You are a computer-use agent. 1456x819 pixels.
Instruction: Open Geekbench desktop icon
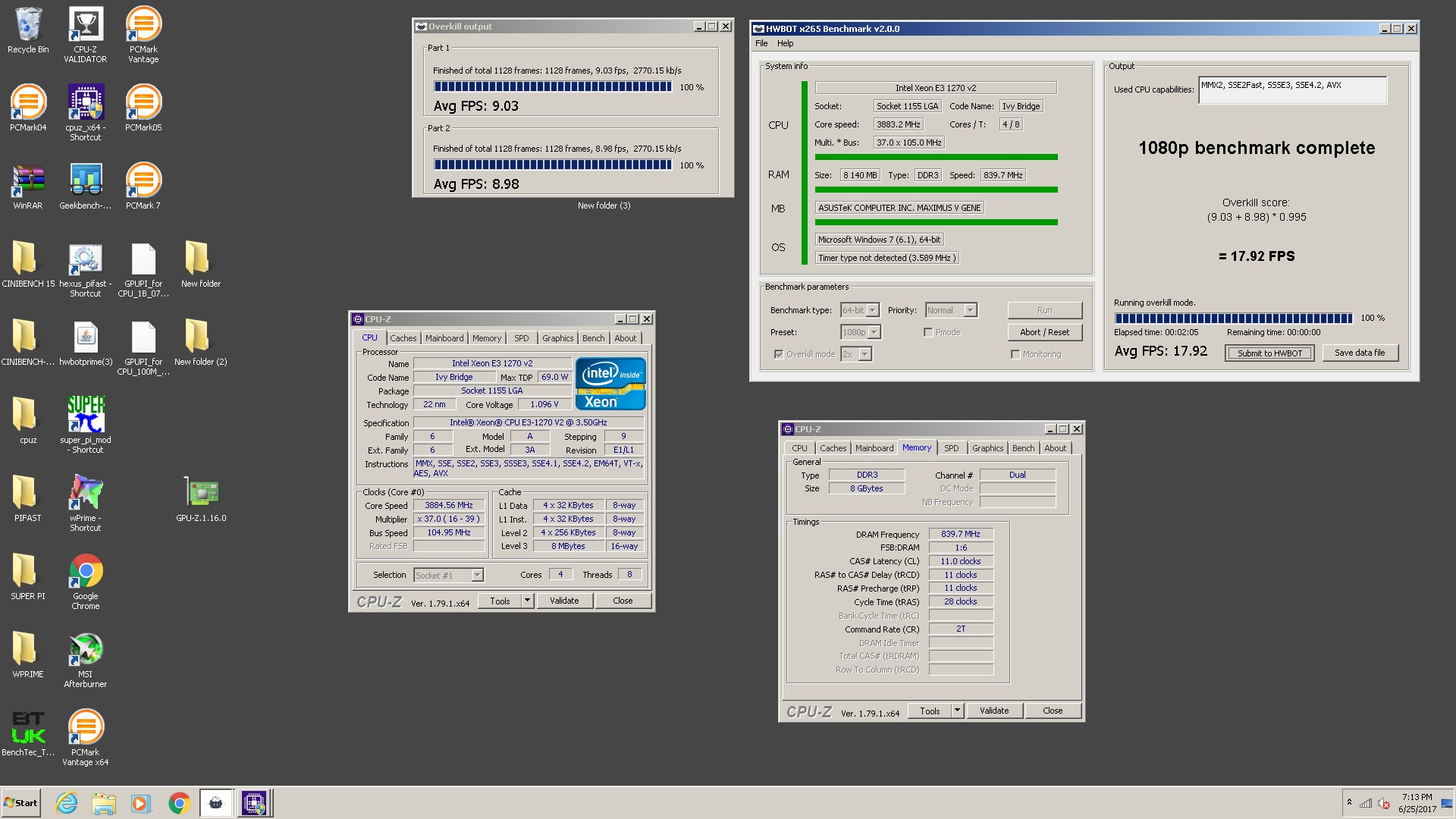pyautogui.click(x=85, y=186)
